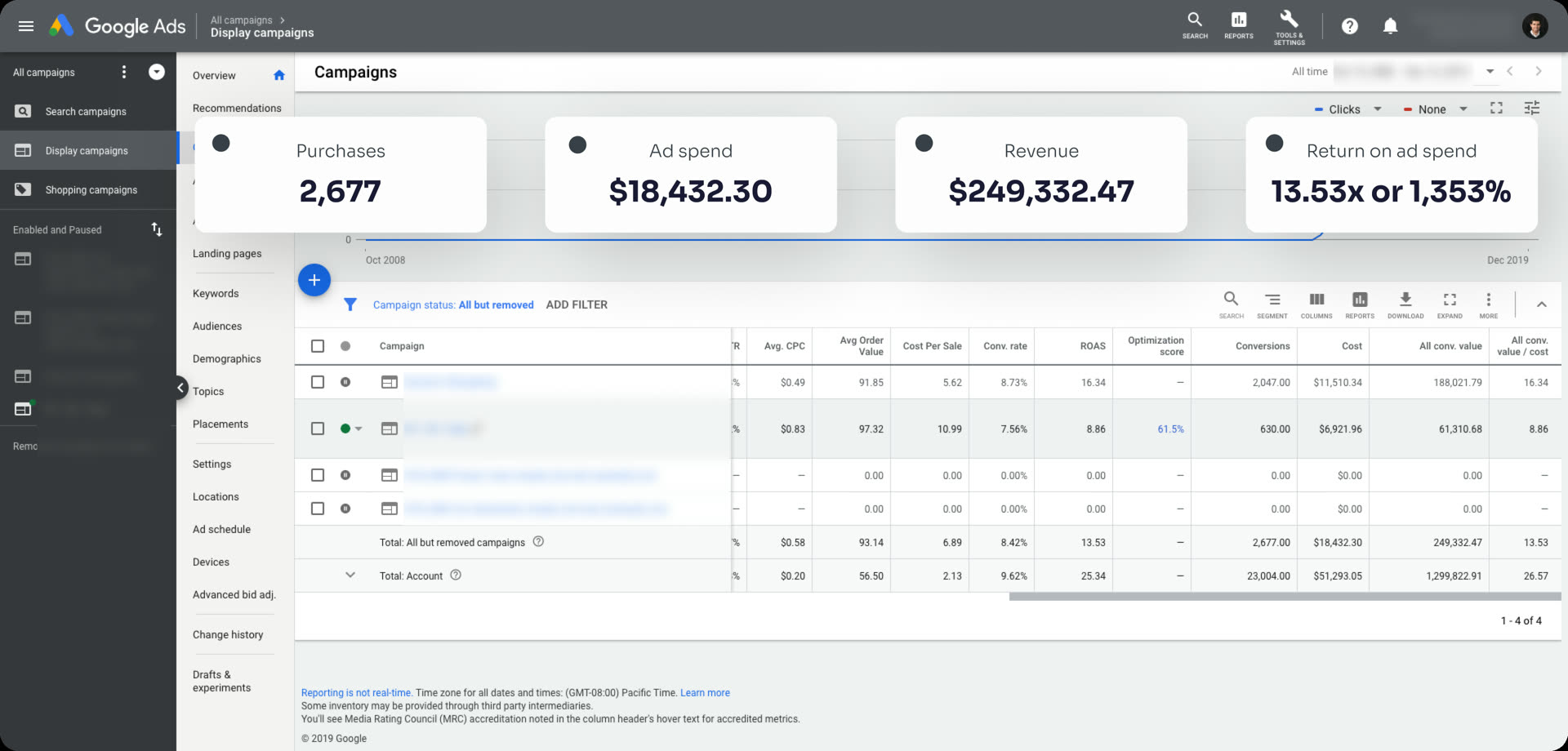Select Search campaigns in sidebar
The height and width of the screenshot is (751, 1568).
coord(88,111)
